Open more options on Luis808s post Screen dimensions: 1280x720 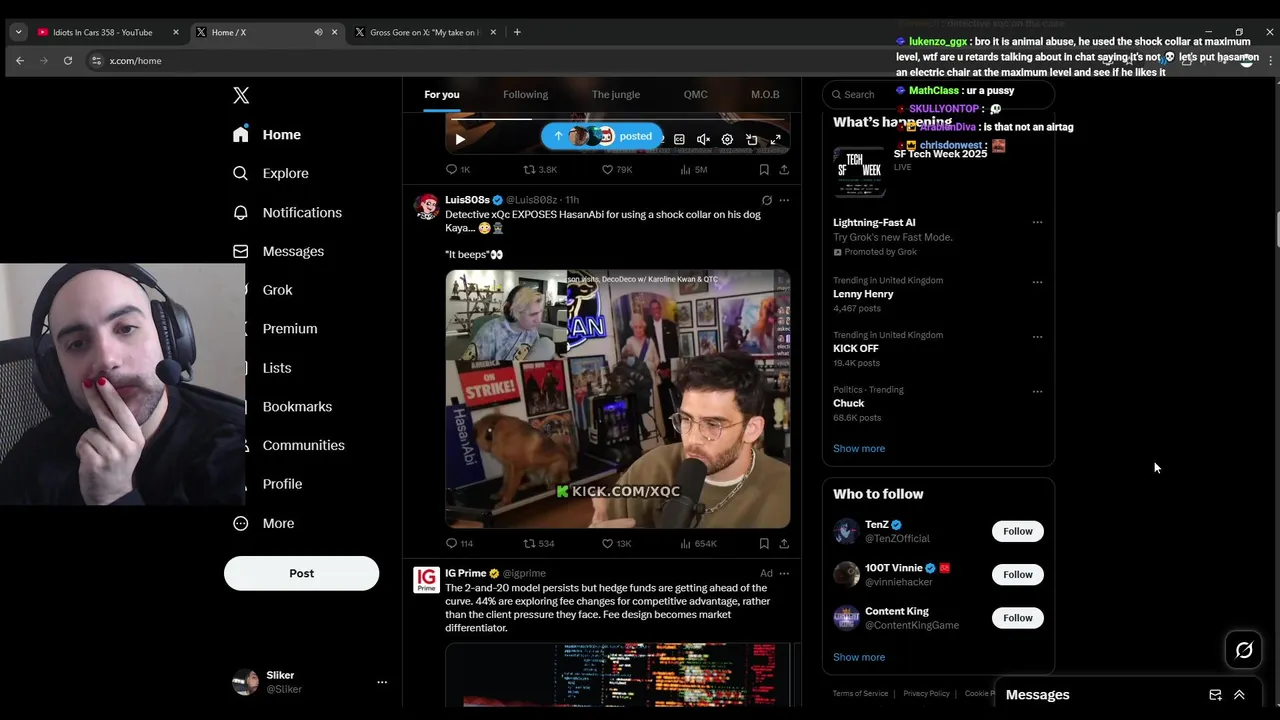tap(784, 200)
